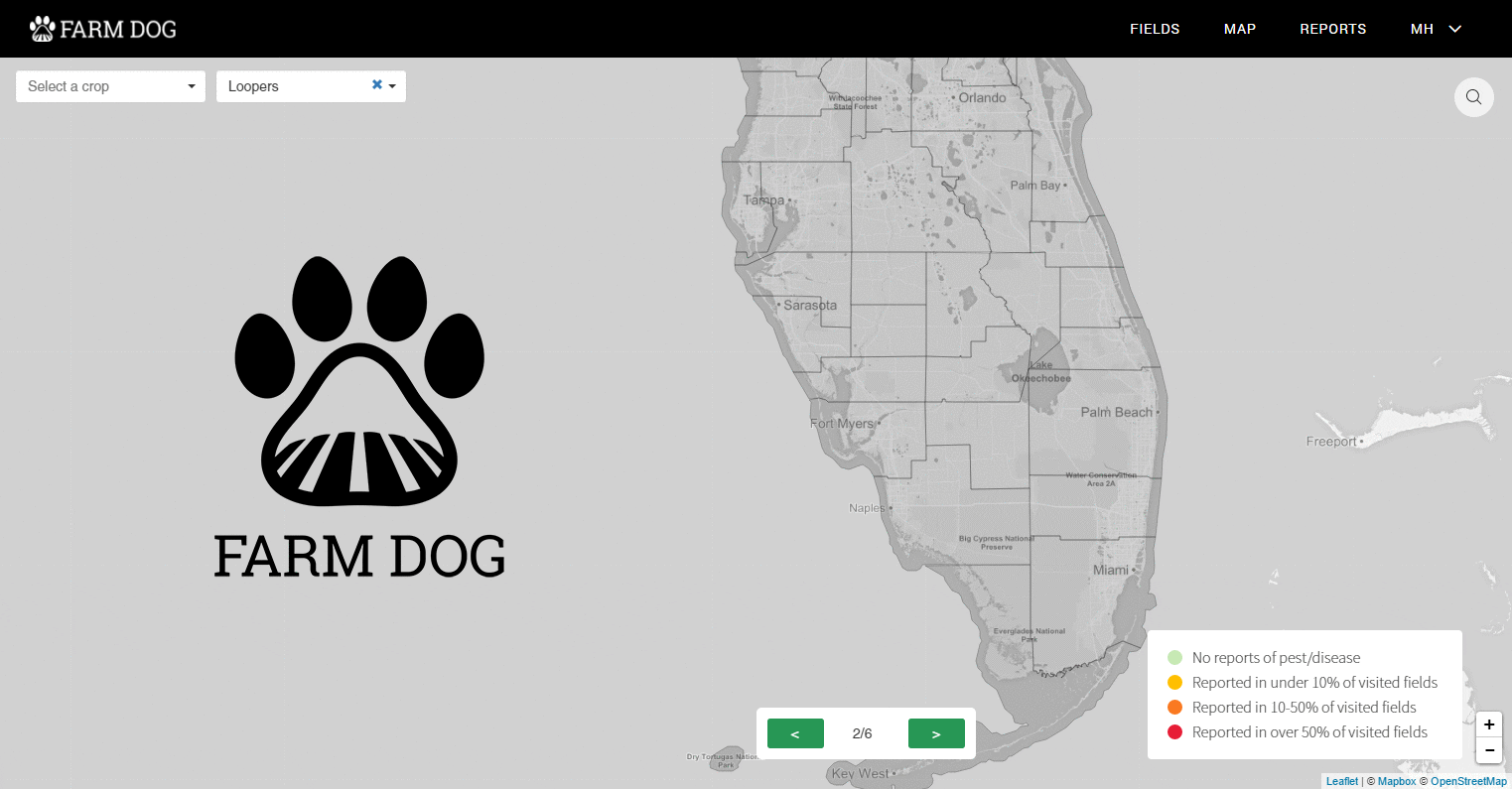Click the Lake Okeechobee label
This screenshot has height=789, width=1512.
tap(1040, 372)
